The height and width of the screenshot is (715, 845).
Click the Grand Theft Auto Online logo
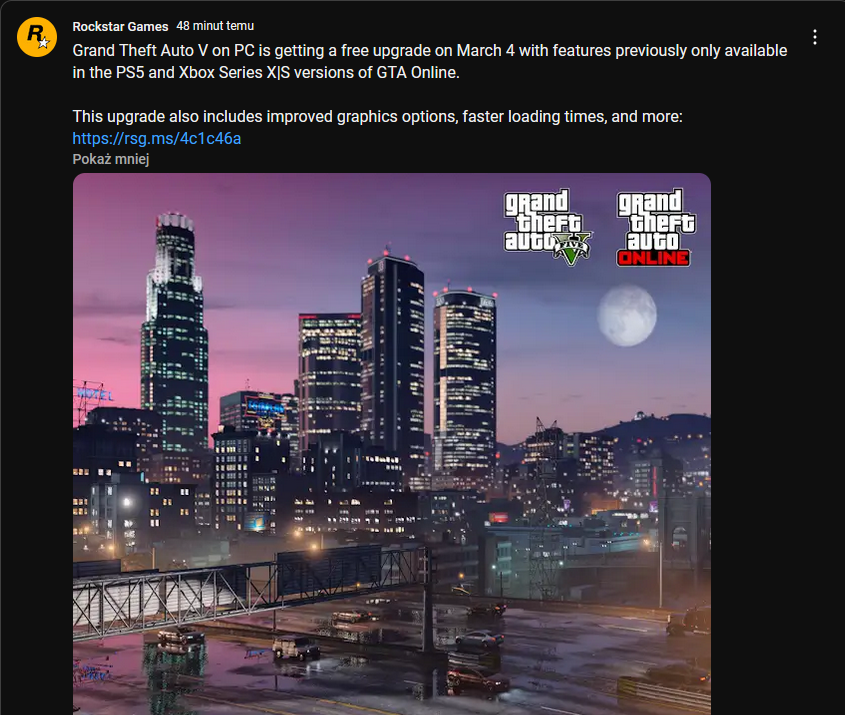click(x=655, y=227)
